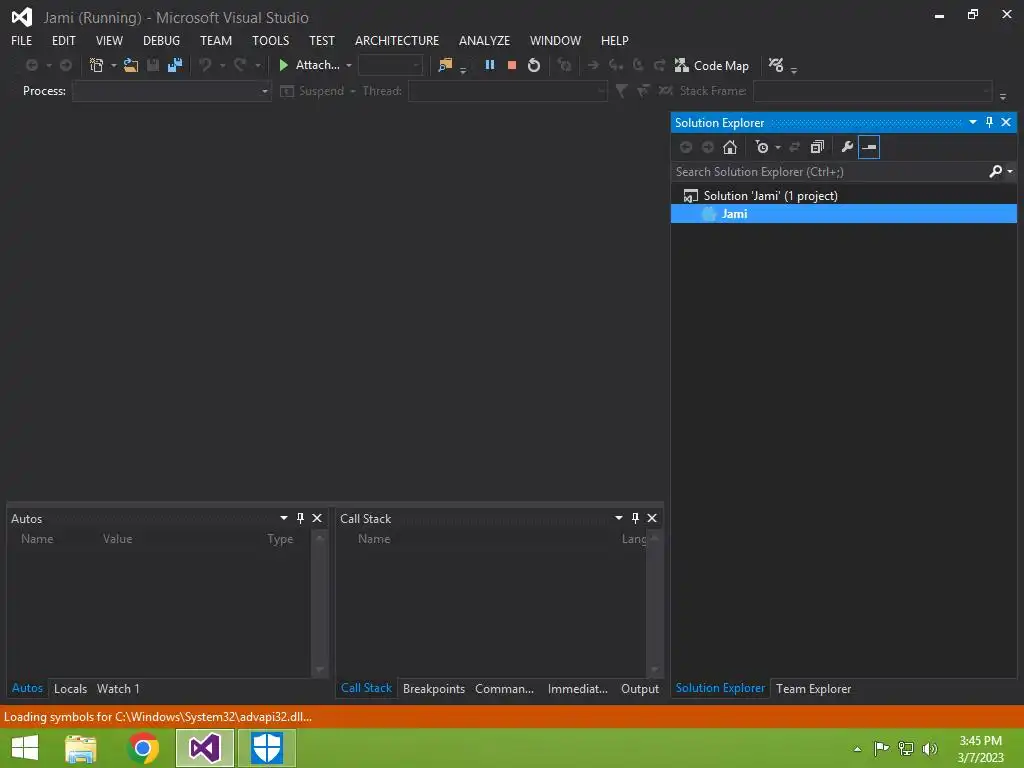Select the Jami project node
Image resolution: width=1024 pixels, height=768 pixels.
pyautogui.click(x=844, y=214)
